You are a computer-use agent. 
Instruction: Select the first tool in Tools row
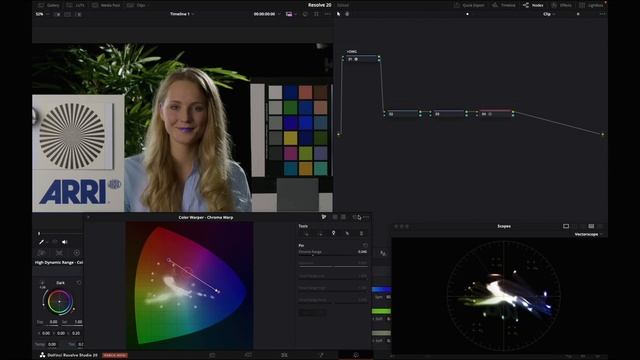307,233
